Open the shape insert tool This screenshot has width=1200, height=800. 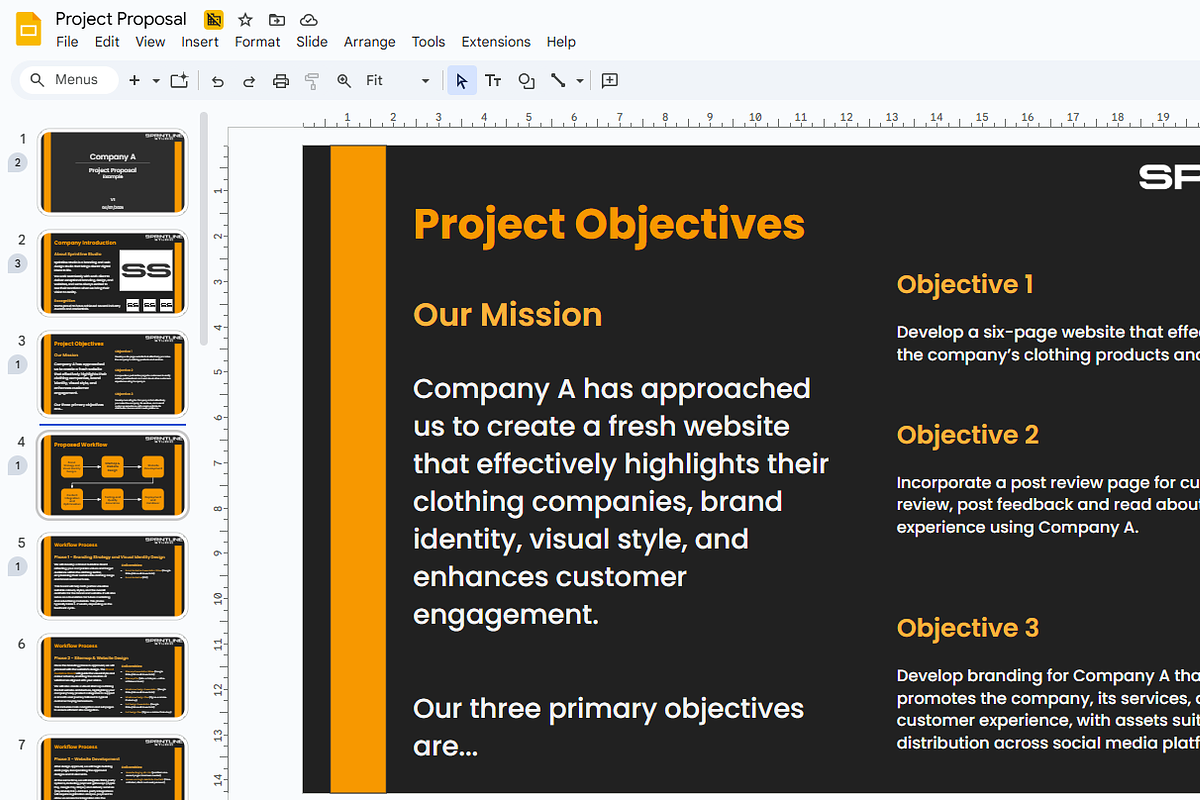(x=526, y=81)
